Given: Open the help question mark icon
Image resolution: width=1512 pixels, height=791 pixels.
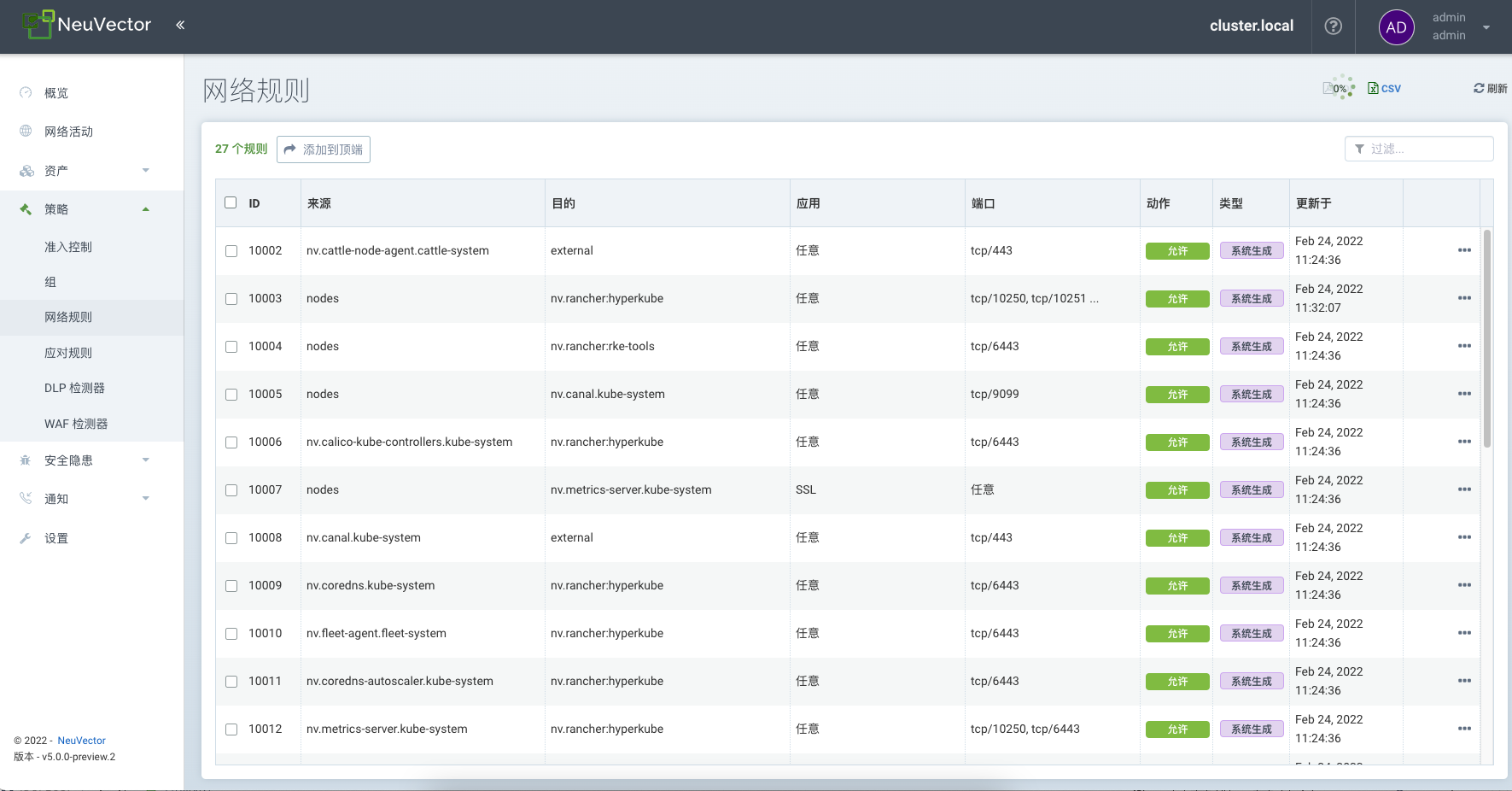Looking at the screenshot, I should 1333,26.
